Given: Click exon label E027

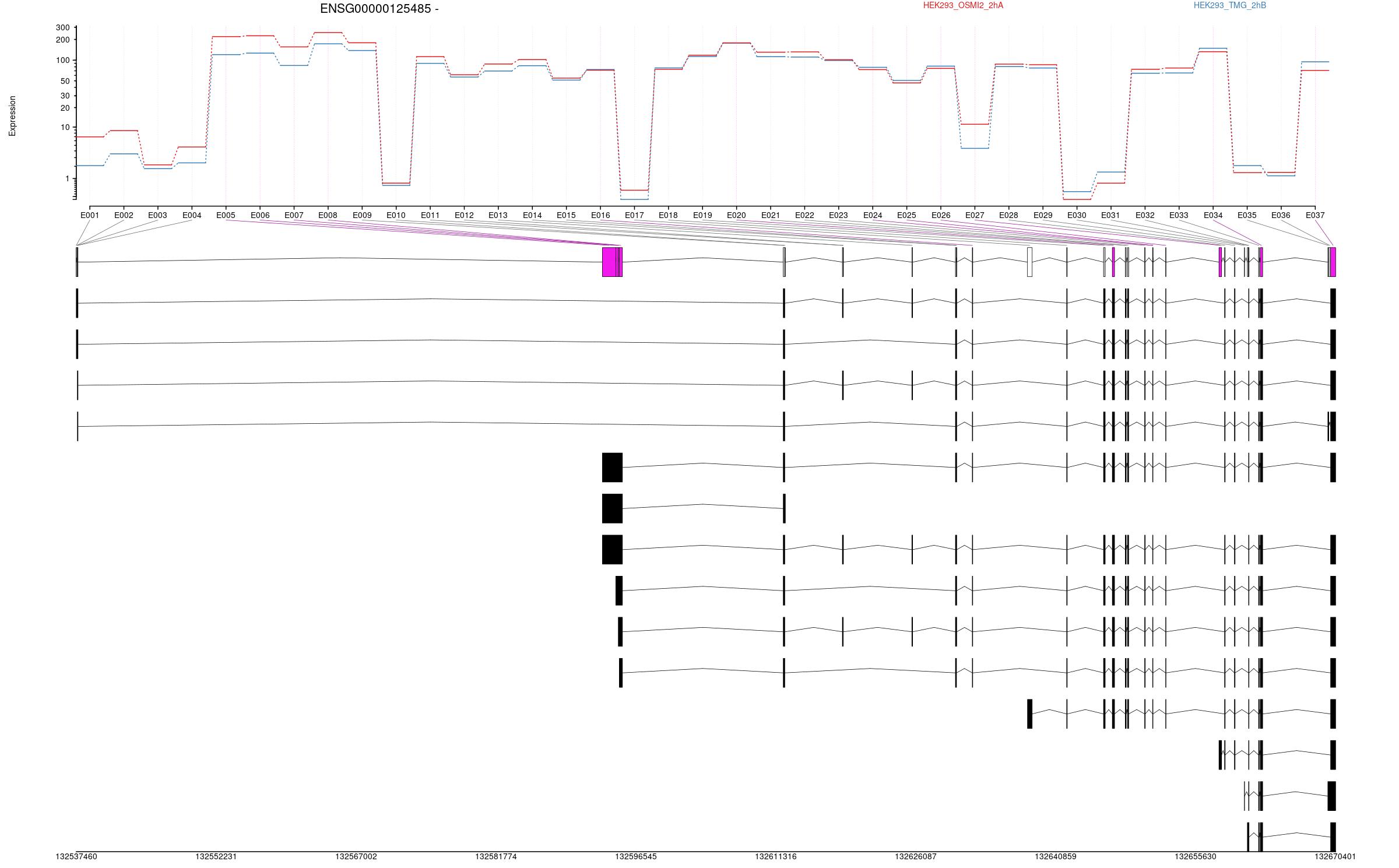Looking at the screenshot, I should click(x=975, y=215).
